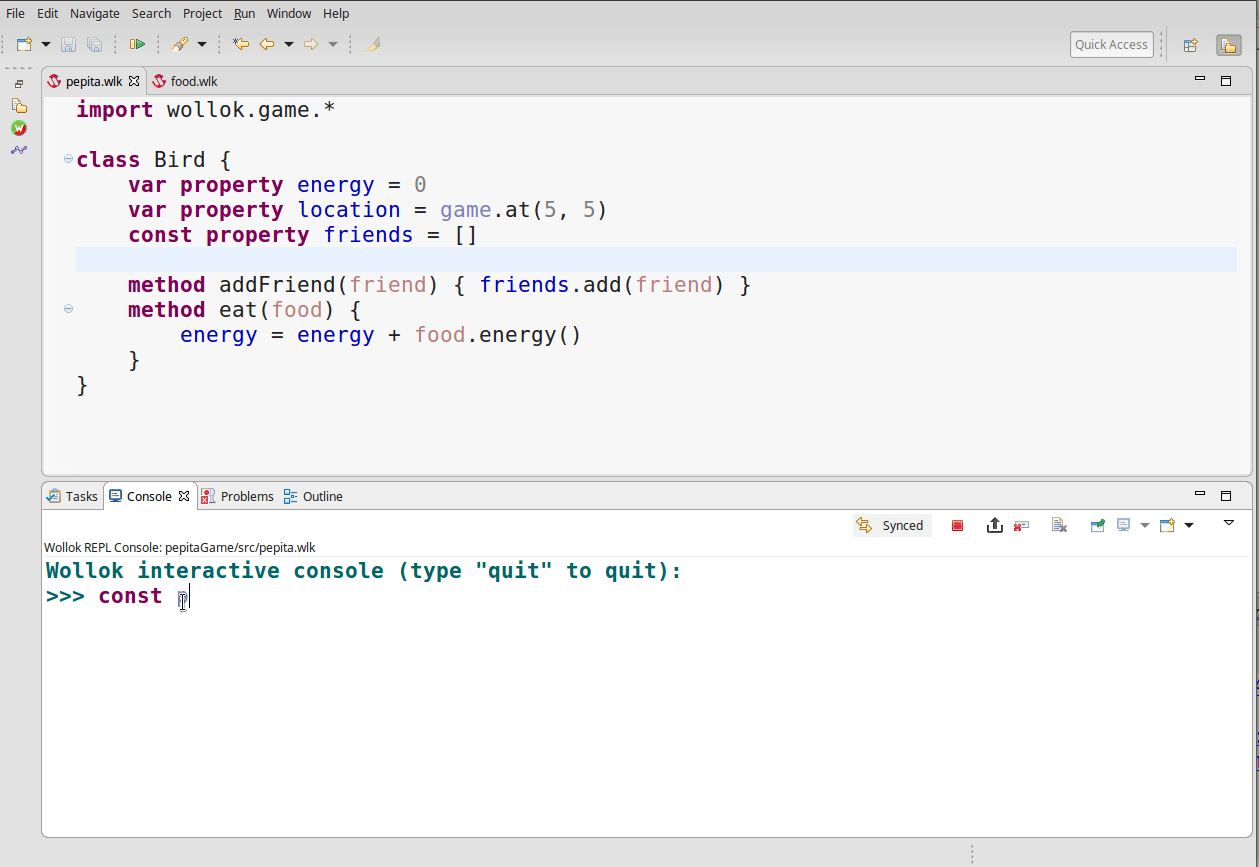1259x867 pixels.
Task: Click the Clear Console document icon
Action: [1059, 525]
